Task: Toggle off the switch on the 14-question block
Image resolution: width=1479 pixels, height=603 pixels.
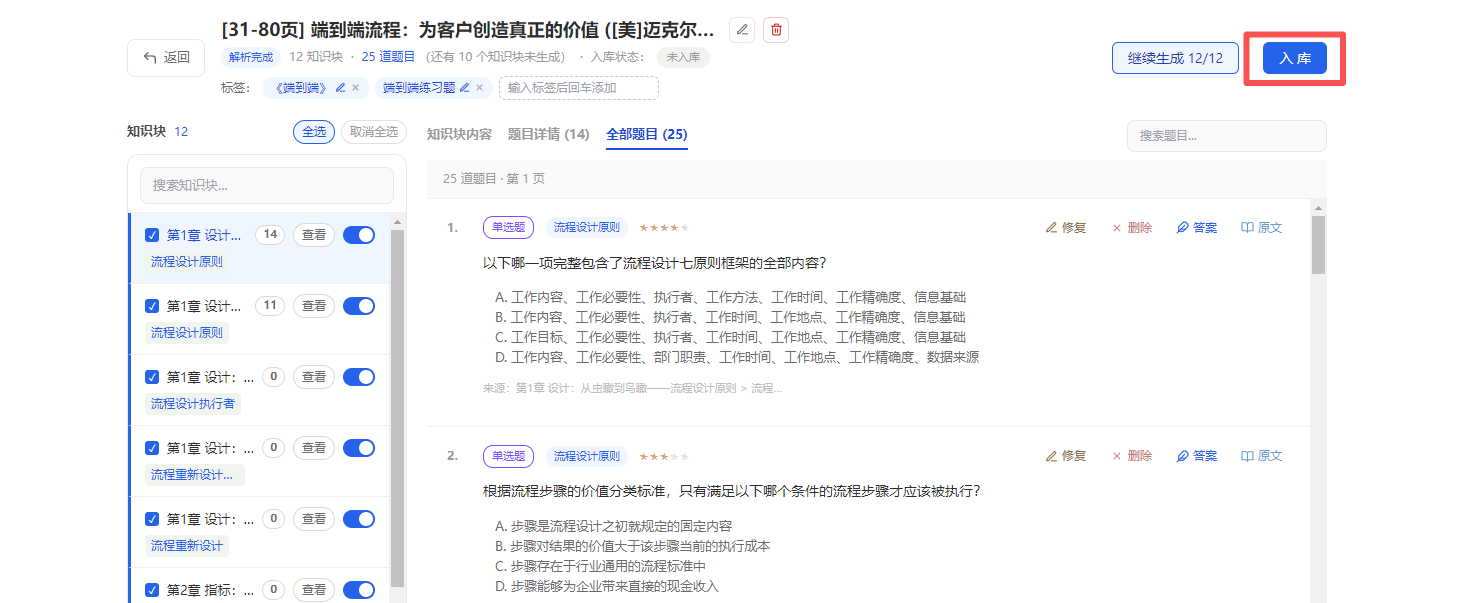Action: [x=359, y=235]
